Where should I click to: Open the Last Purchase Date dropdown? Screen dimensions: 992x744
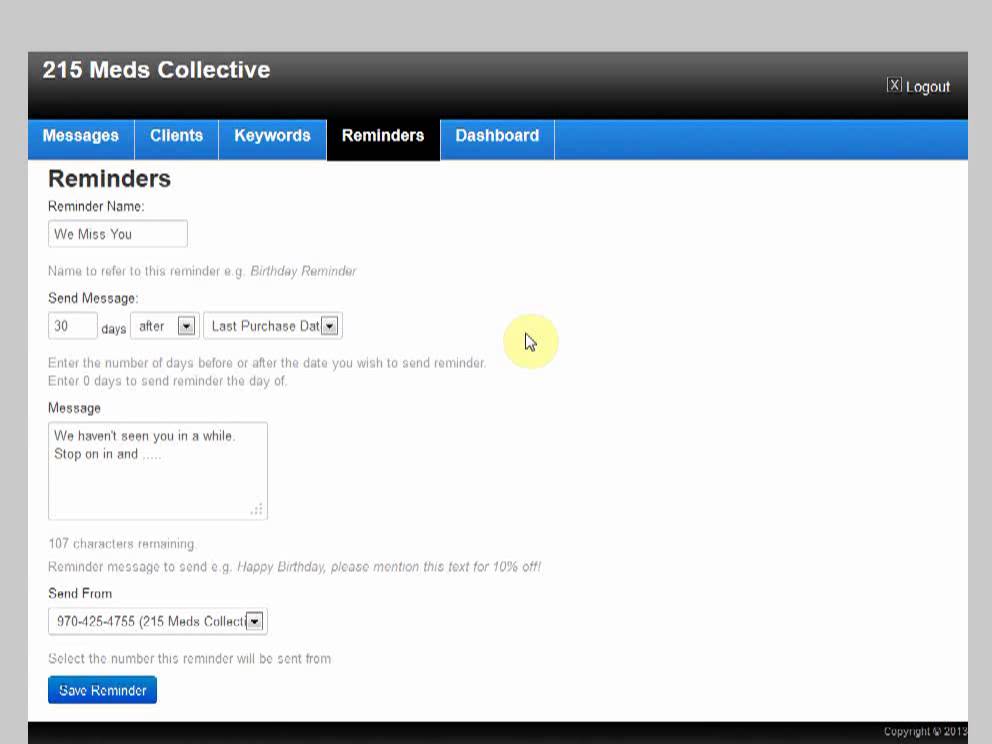click(x=272, y=326)
